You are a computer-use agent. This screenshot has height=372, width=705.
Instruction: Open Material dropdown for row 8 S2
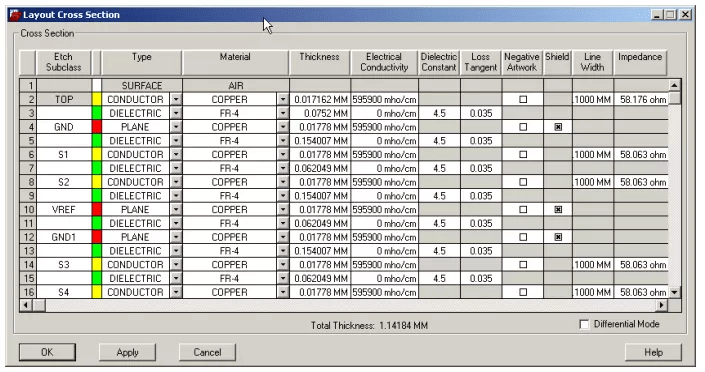tap(282, 182)
